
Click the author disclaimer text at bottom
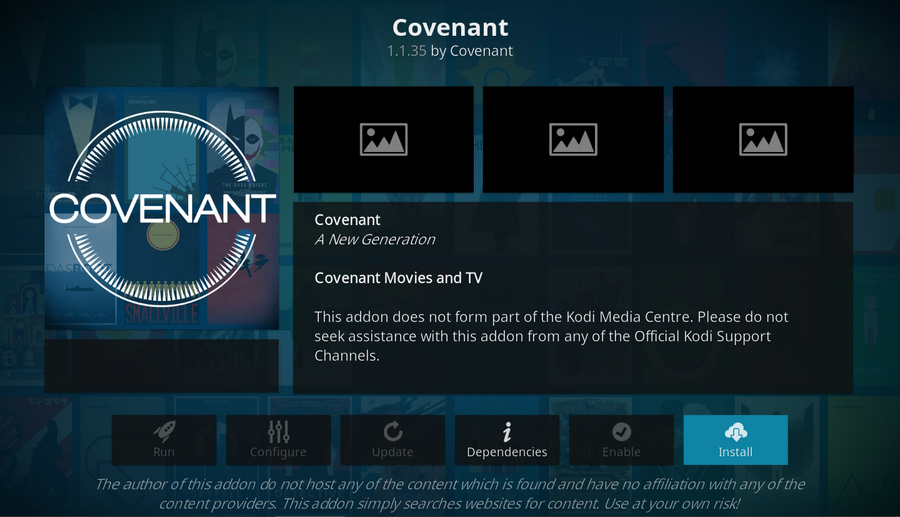click(x=450, y=494)
